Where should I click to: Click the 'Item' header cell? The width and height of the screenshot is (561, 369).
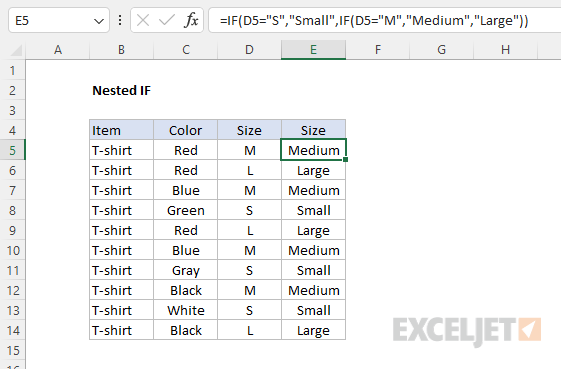pyautogui.click(x=121, y=130)
